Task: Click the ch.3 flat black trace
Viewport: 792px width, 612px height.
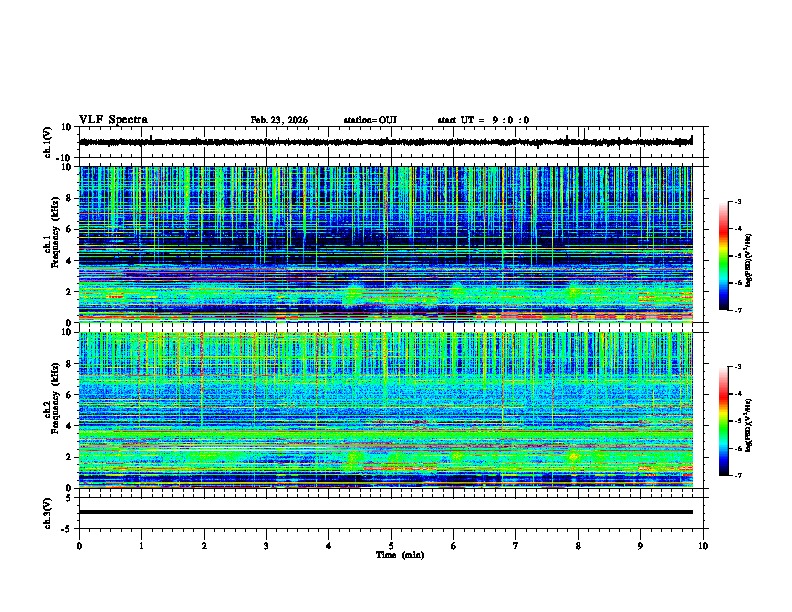Action: [385, 512]
